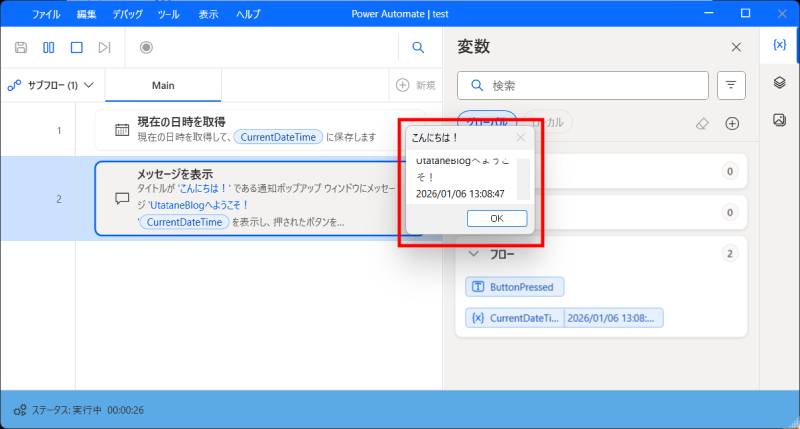Screen dimensions: 800x429
Task: Open the UI elements pane
Action: tap(779, 82)
